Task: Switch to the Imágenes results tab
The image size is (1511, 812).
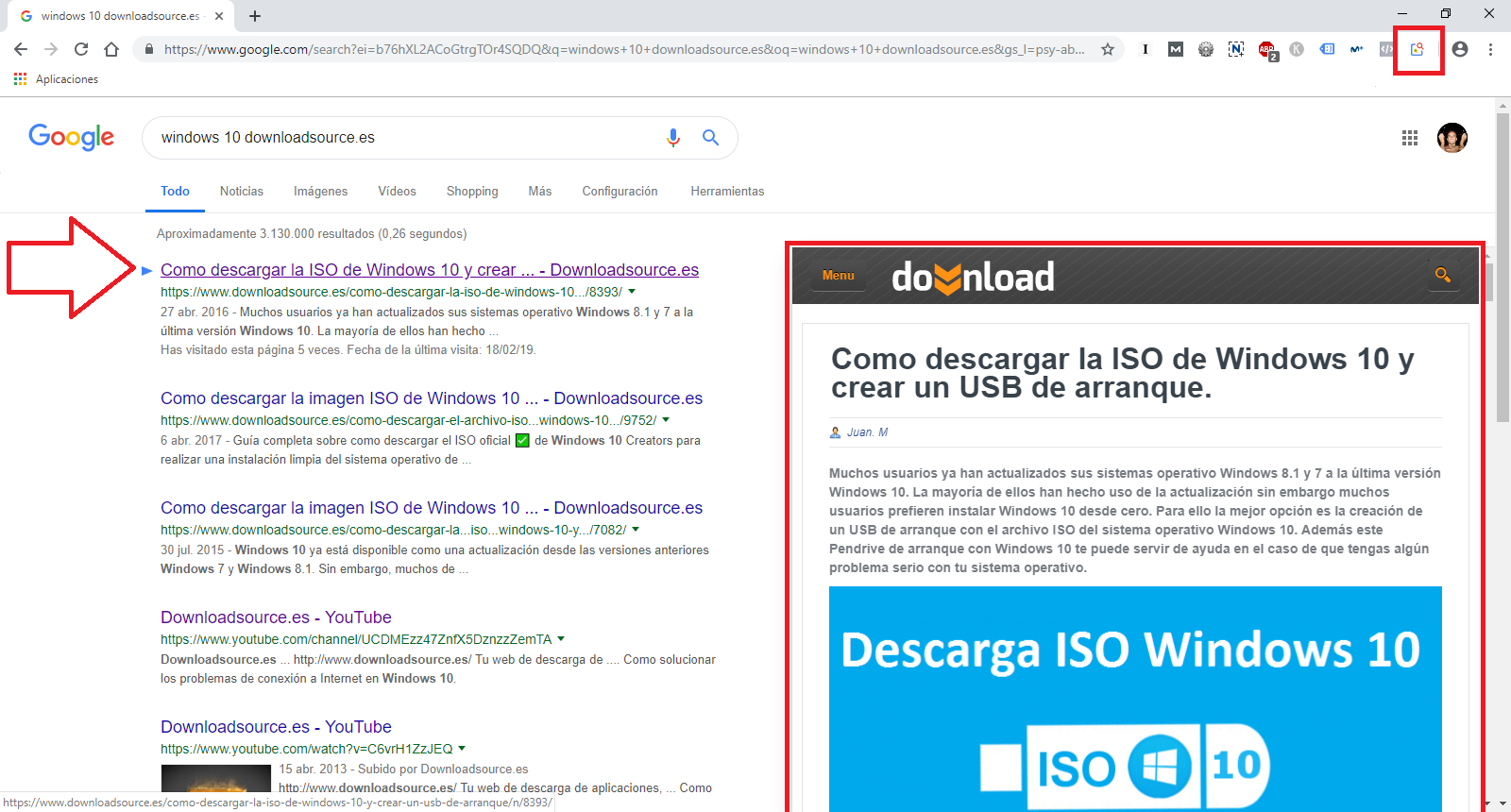Action: click(320, 191)
